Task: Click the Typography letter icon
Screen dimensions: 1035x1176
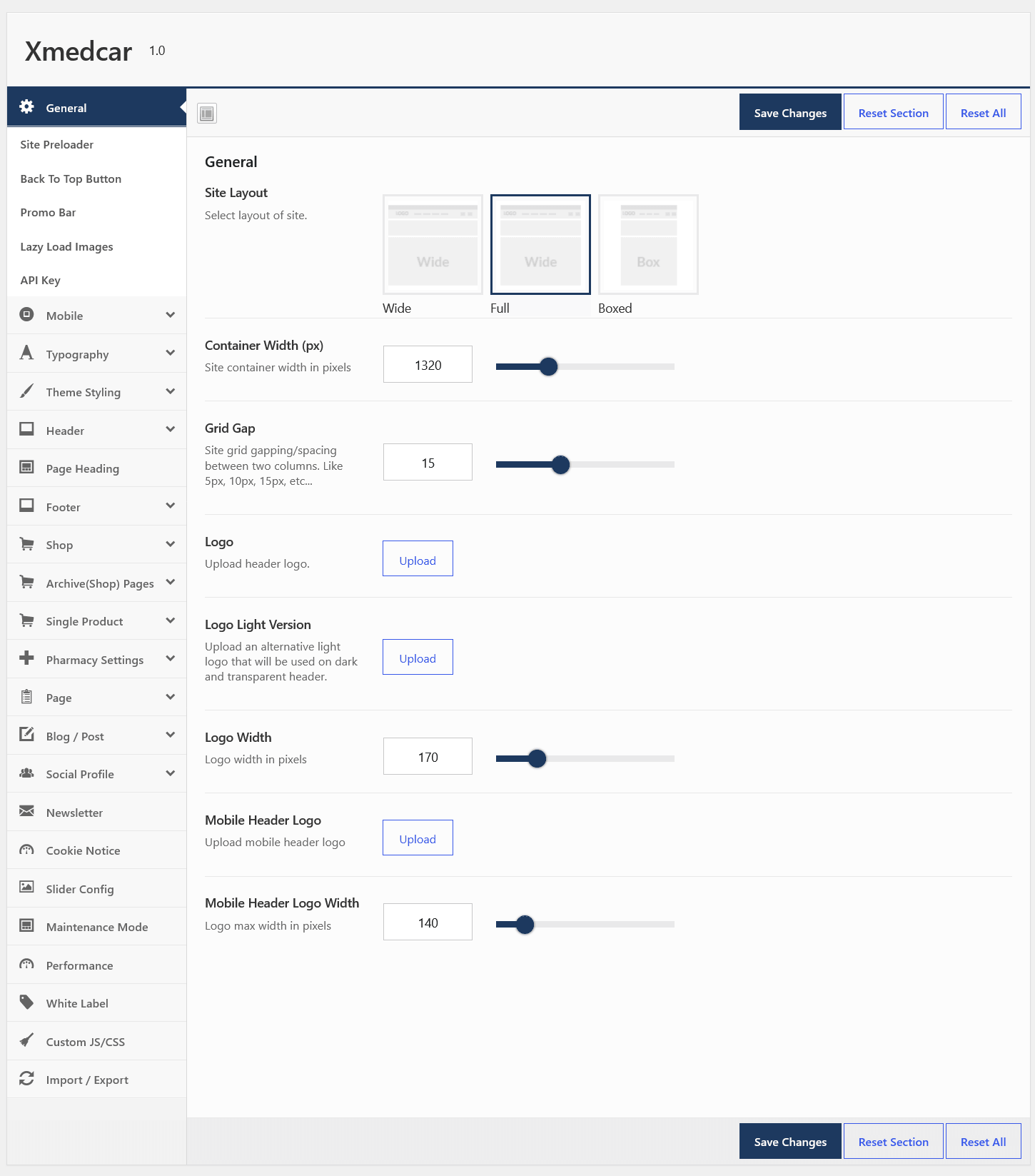Action: coord(26,353)
